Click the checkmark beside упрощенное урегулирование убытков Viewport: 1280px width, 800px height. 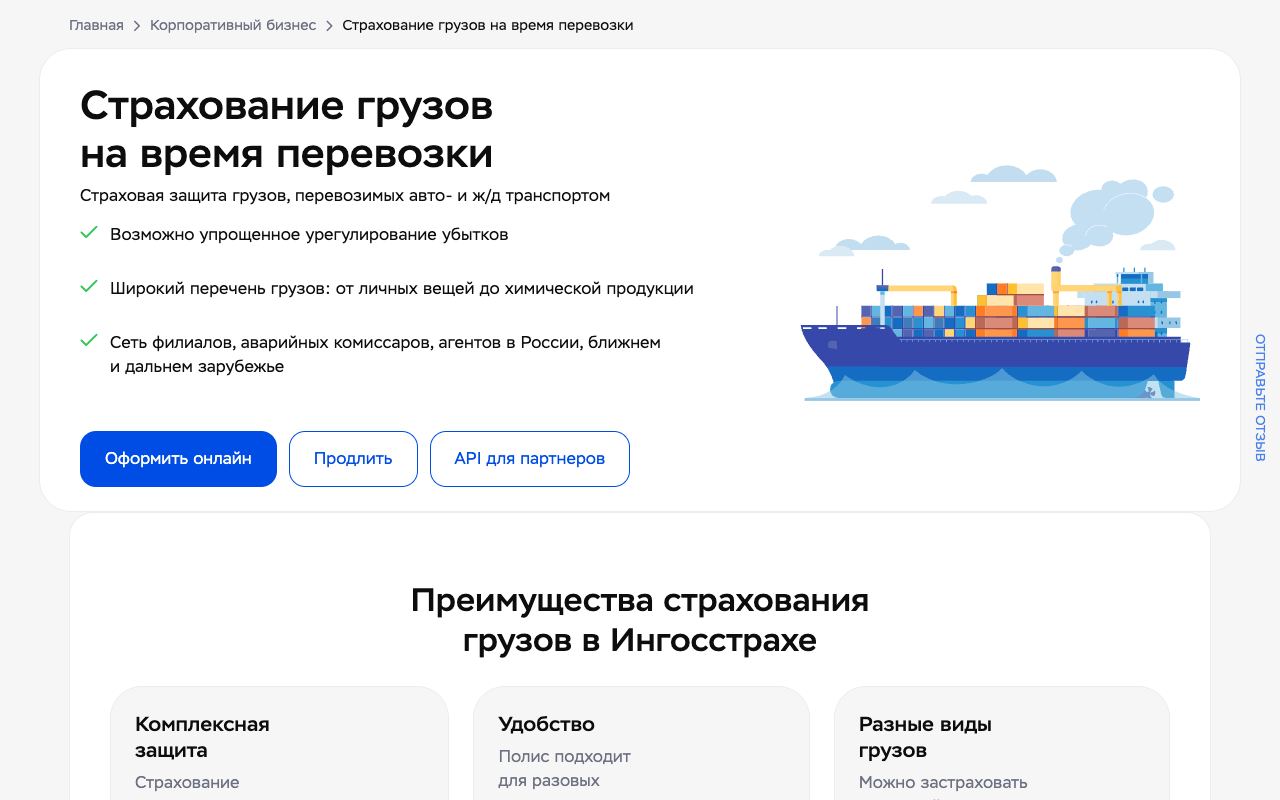click(89, 233)
